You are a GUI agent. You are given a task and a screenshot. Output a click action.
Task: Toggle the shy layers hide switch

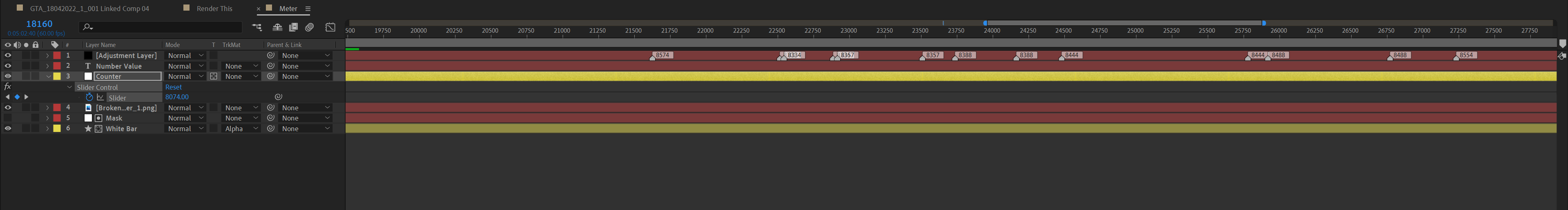point(278,27)
